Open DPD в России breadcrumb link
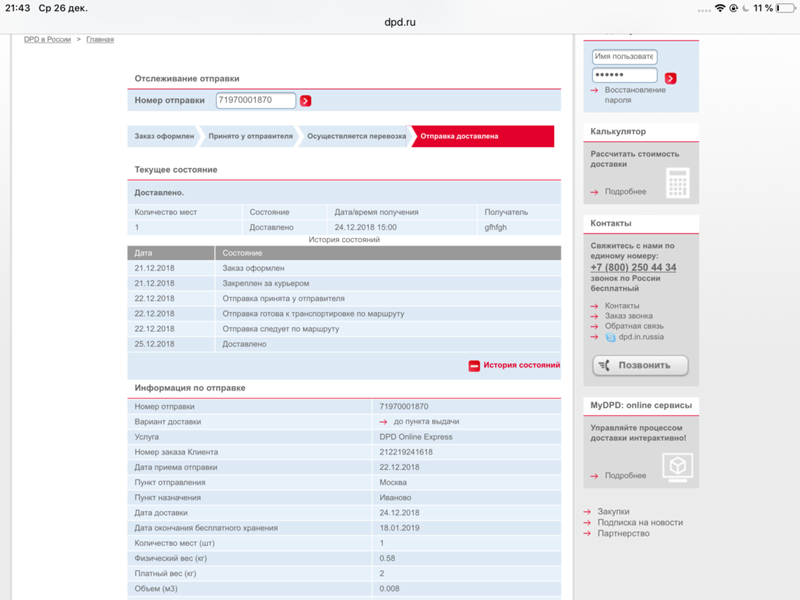Image resolution: width=800 pixels, height=600 pixels. click(x=47, y=39)
